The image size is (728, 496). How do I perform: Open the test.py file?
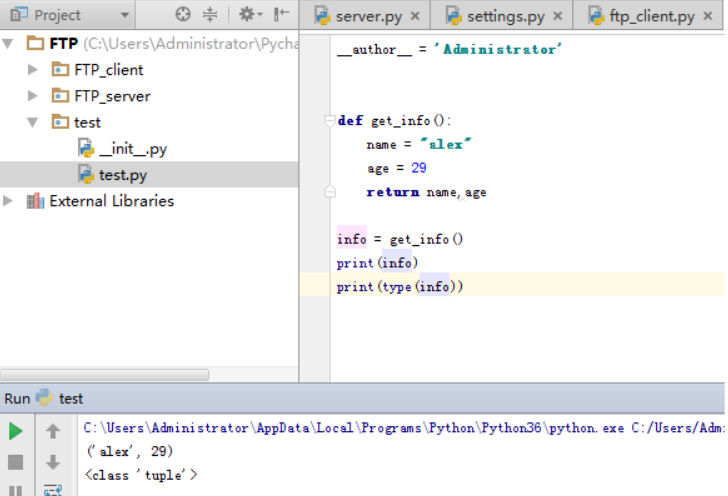point(123,175)
